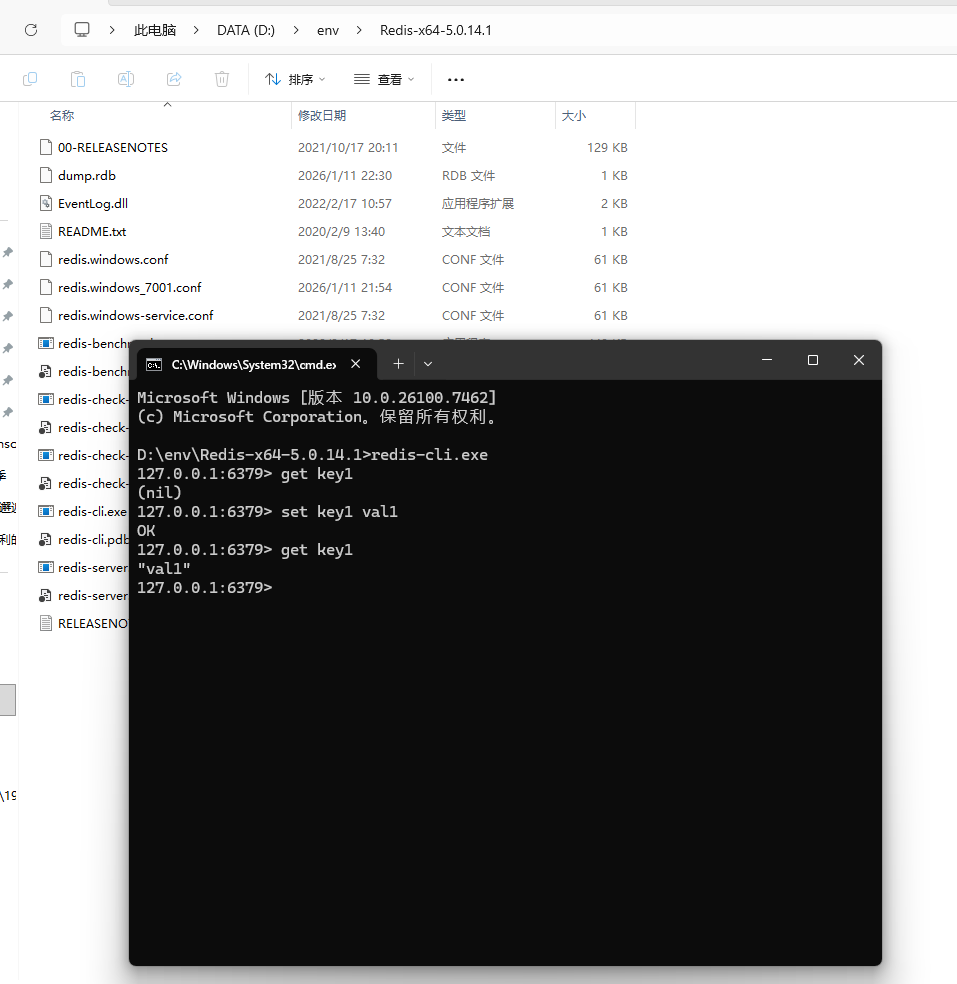Select the redis-server exe row in Explorer
The image size is (957, 984).
[x=83, y=567]
